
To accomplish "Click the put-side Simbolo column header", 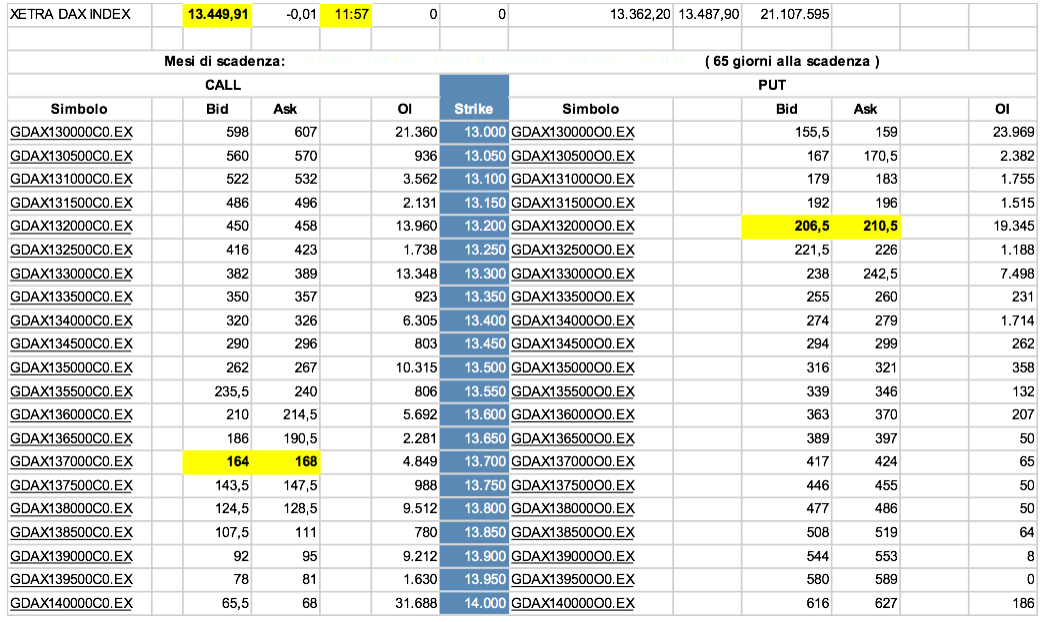I will click(590, 109).
